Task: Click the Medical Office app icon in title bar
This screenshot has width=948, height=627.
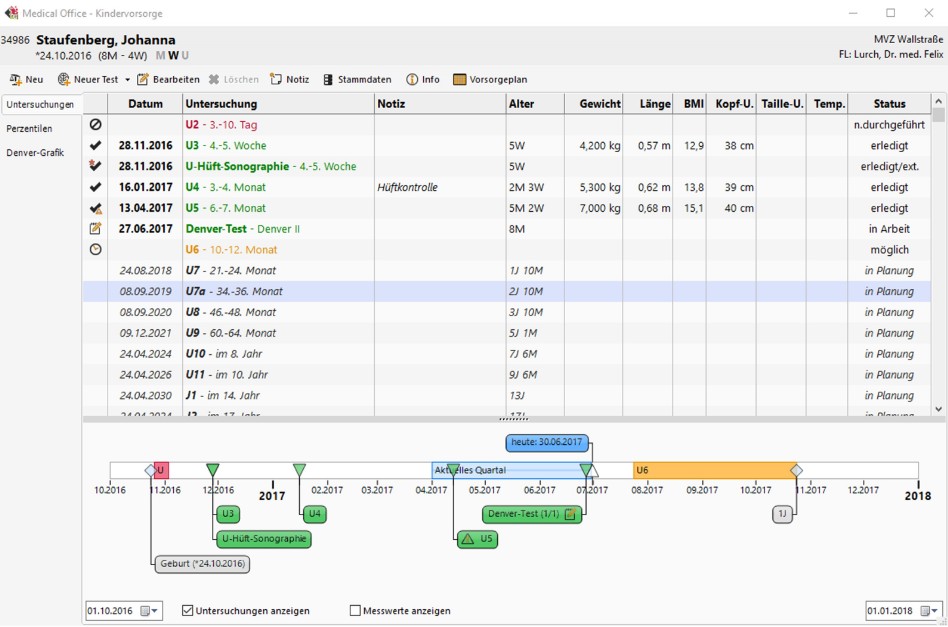Action: tap(11, 13)
